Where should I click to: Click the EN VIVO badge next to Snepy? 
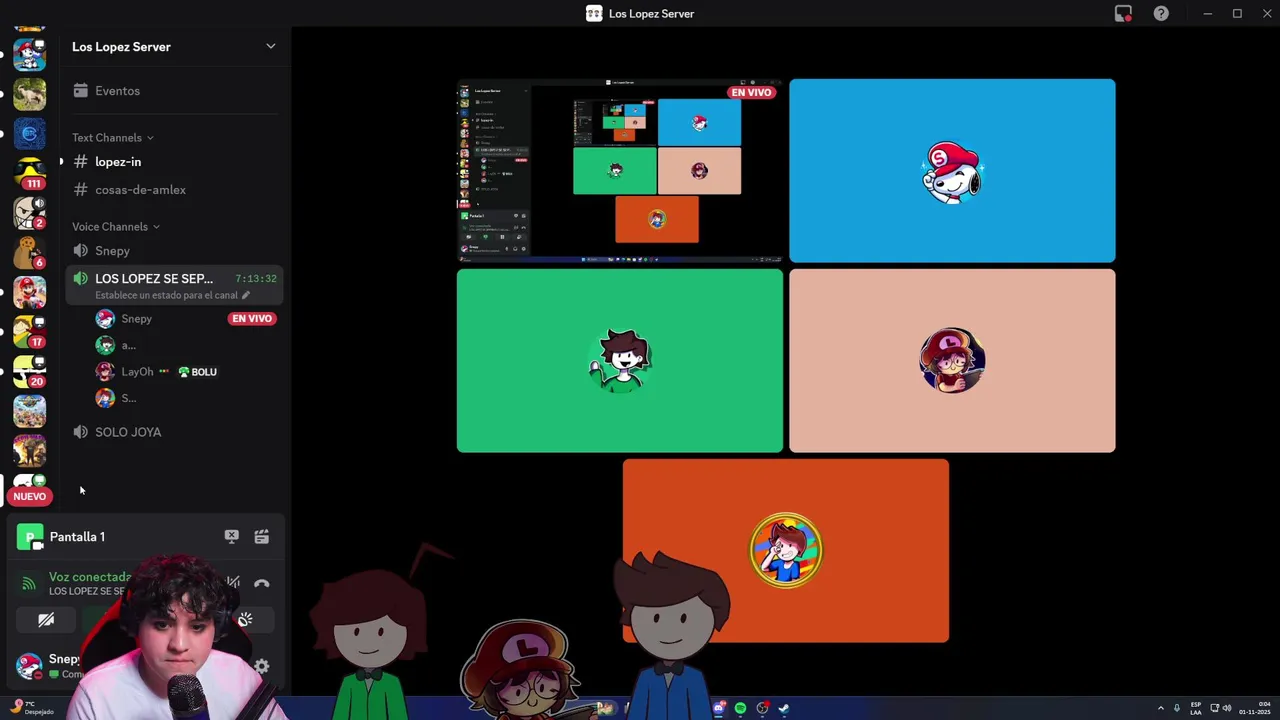tap(251, 319)
